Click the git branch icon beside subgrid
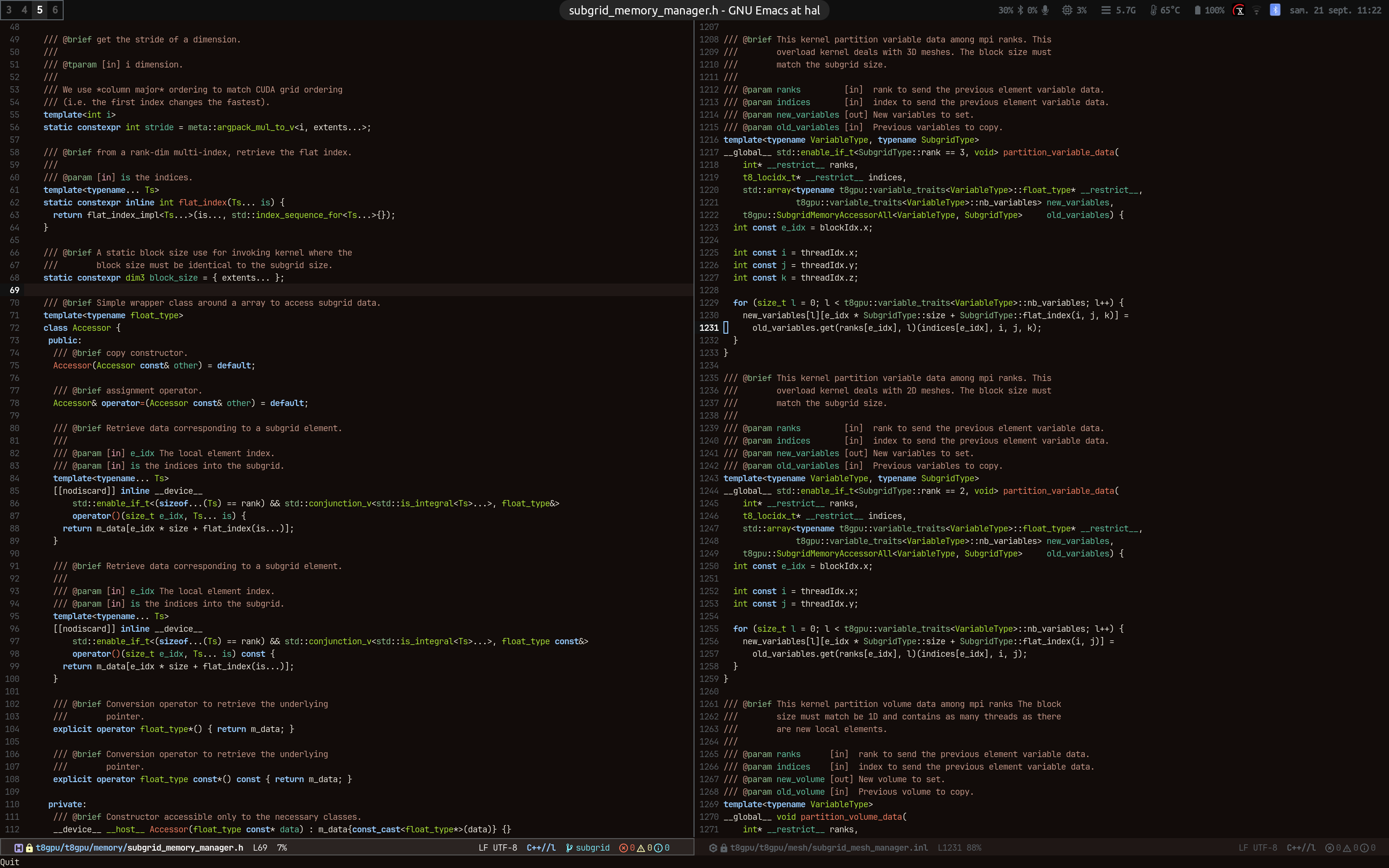Image resolution: width=1389 pixels, height=868 pixels. tap(570, 848)
